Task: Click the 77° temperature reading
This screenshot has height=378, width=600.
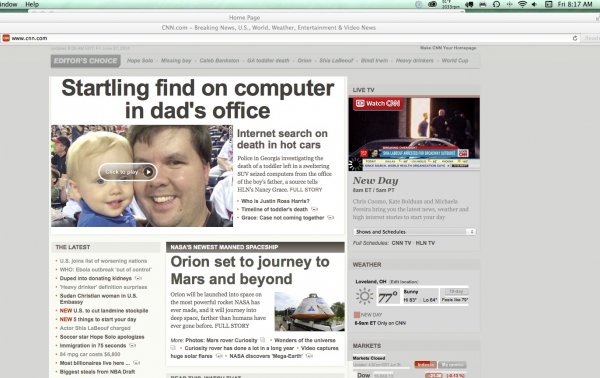Action: pyautogui.click(x=388, y=297)
